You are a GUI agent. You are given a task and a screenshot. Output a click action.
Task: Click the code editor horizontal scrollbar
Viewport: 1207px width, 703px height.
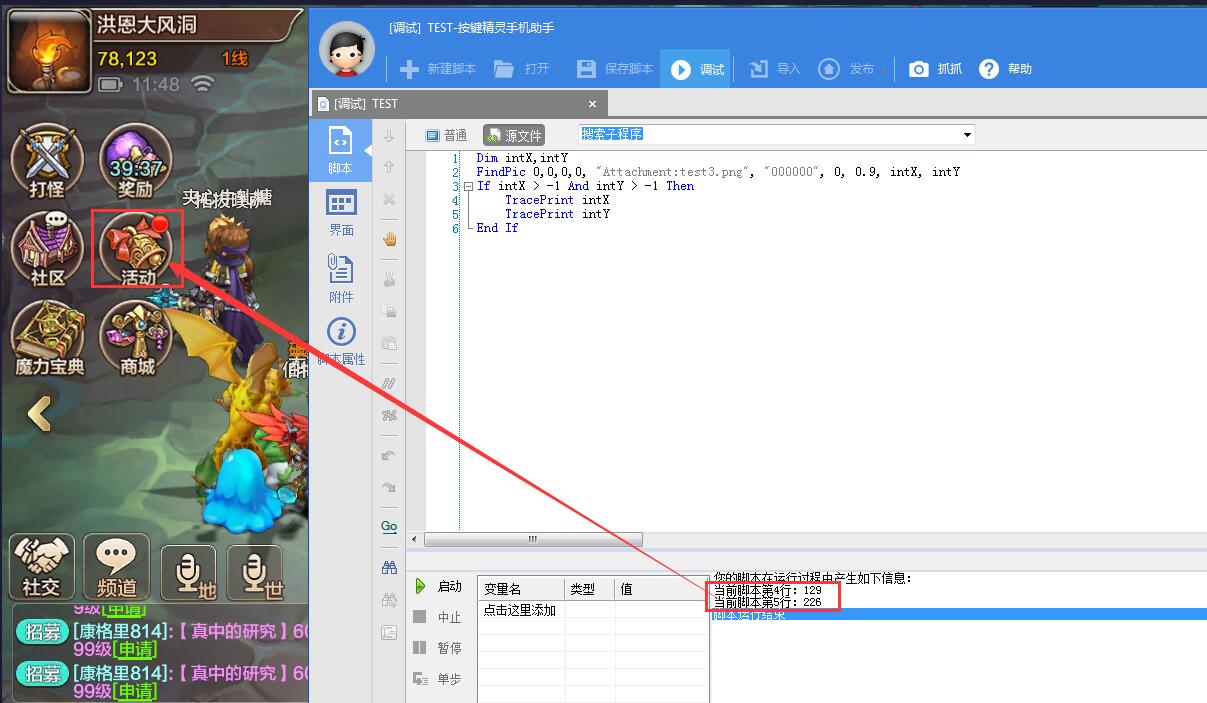click(x=532, y=539)
